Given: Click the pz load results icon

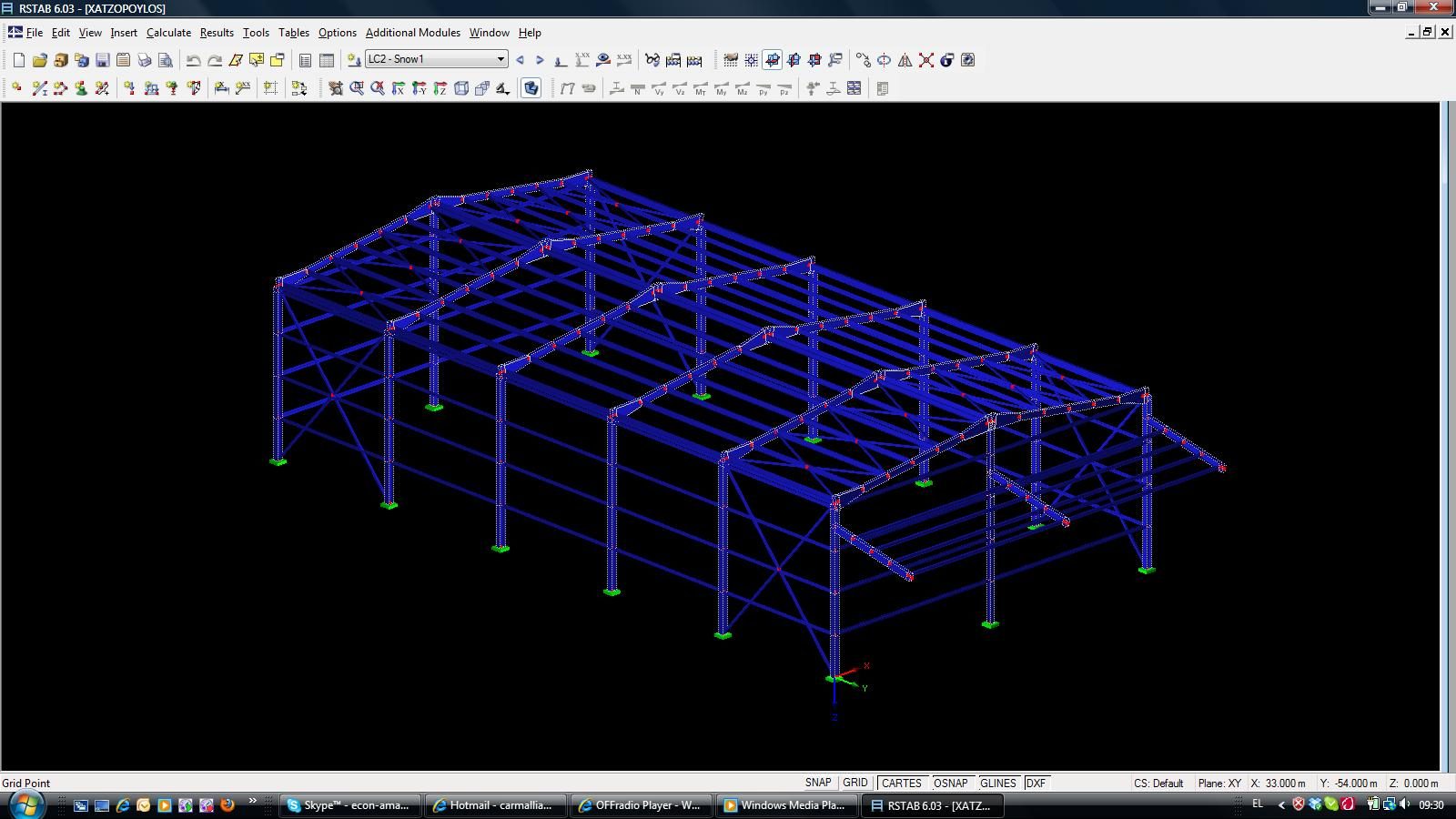Looking at the screenshot, I should click(x=784, y=88).
